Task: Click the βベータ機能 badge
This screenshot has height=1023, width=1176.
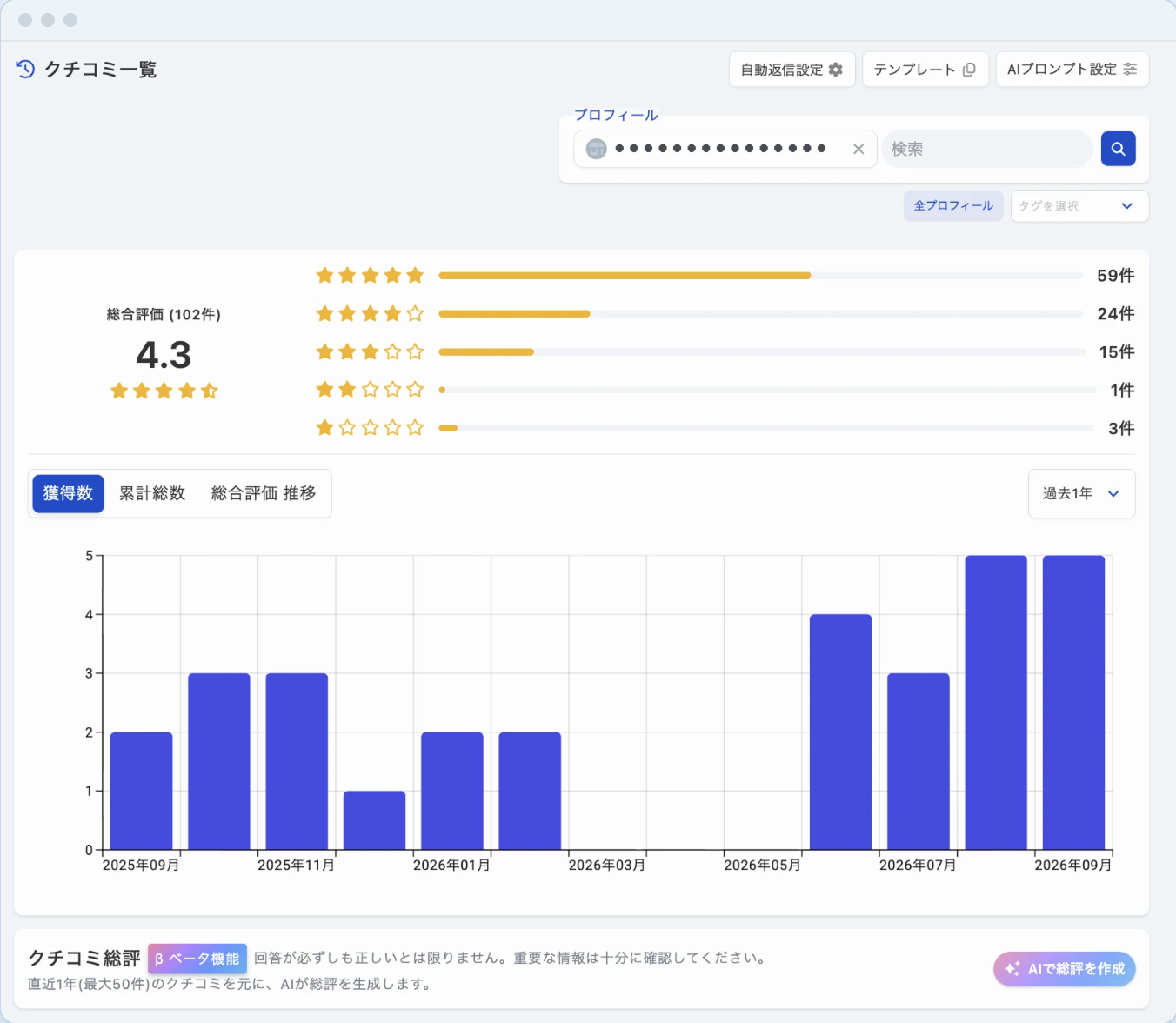Action: point(197,959)
